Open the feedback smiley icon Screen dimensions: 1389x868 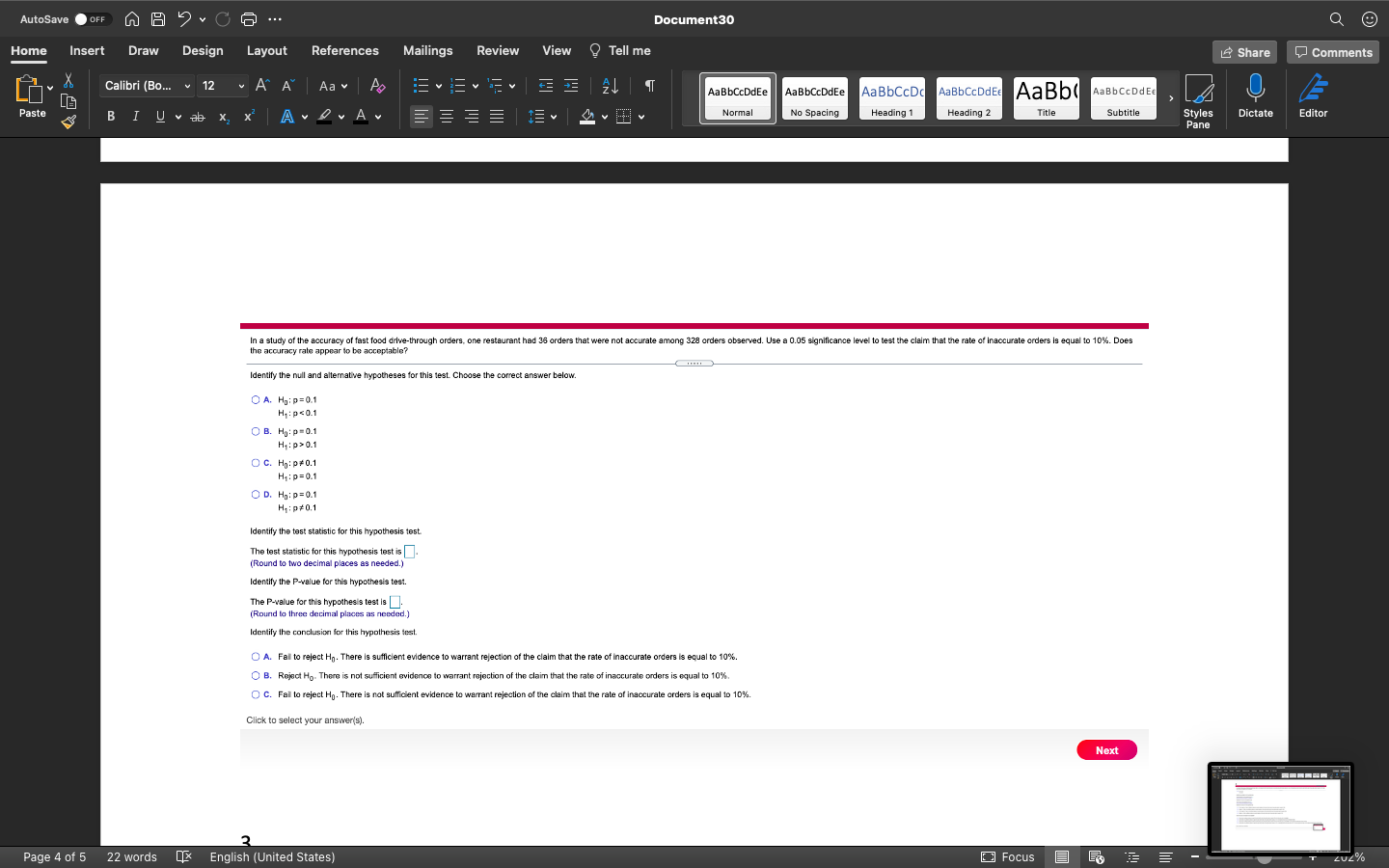[x=1369, y=19]
